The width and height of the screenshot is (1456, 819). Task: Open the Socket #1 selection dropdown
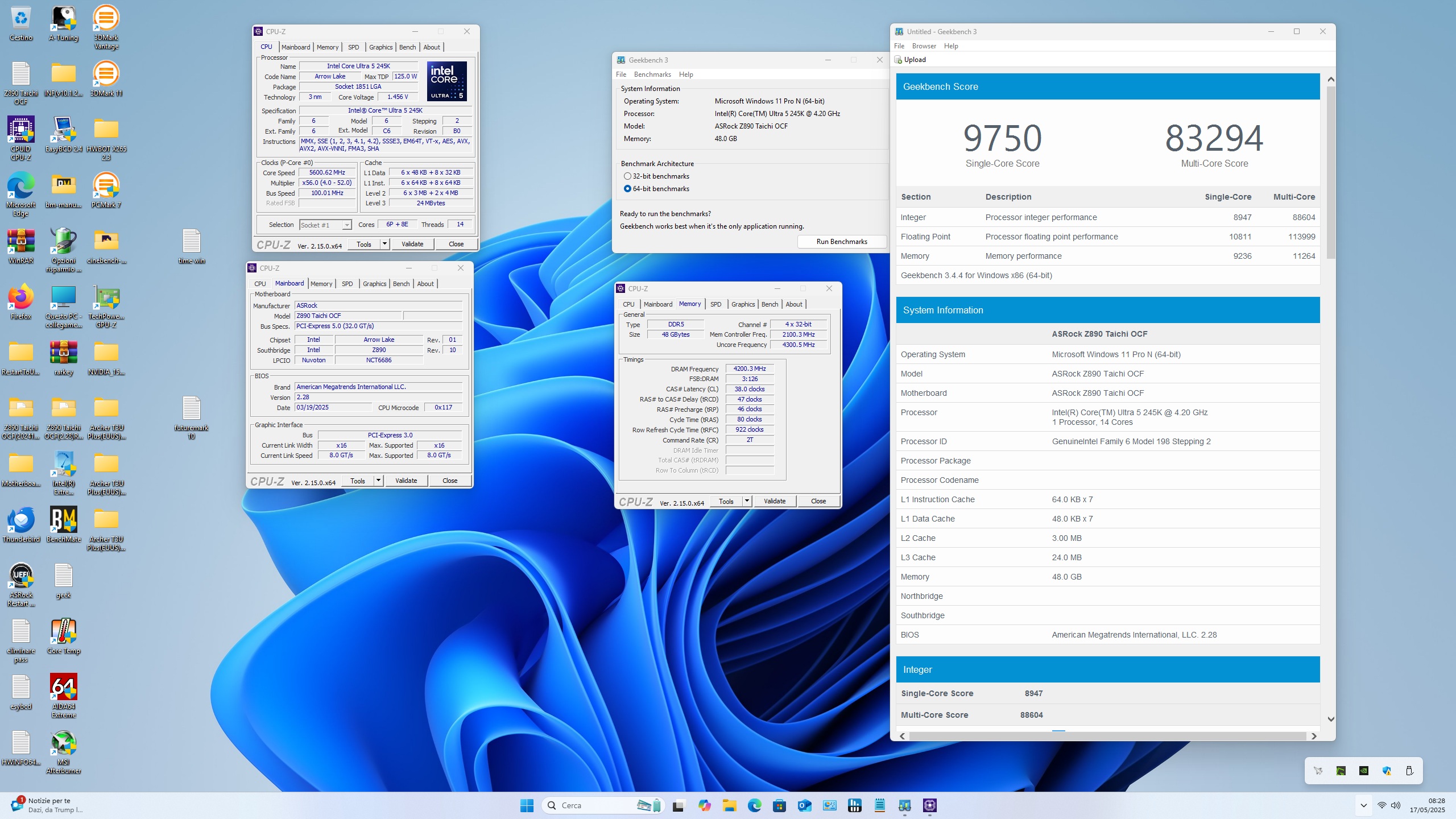point(326,225)
